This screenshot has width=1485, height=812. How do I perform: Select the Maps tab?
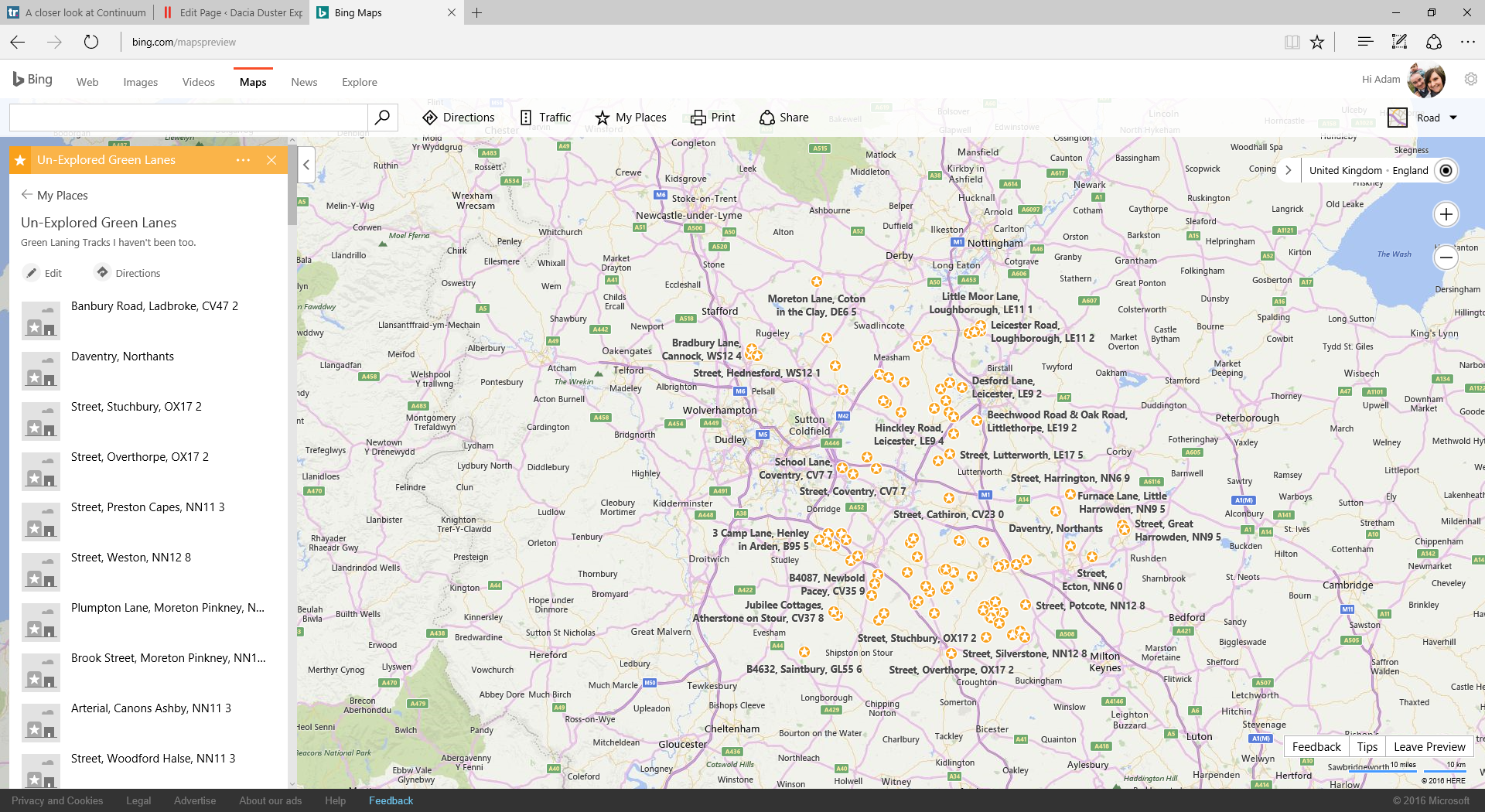pyautogui.click(x=253, y=82)
